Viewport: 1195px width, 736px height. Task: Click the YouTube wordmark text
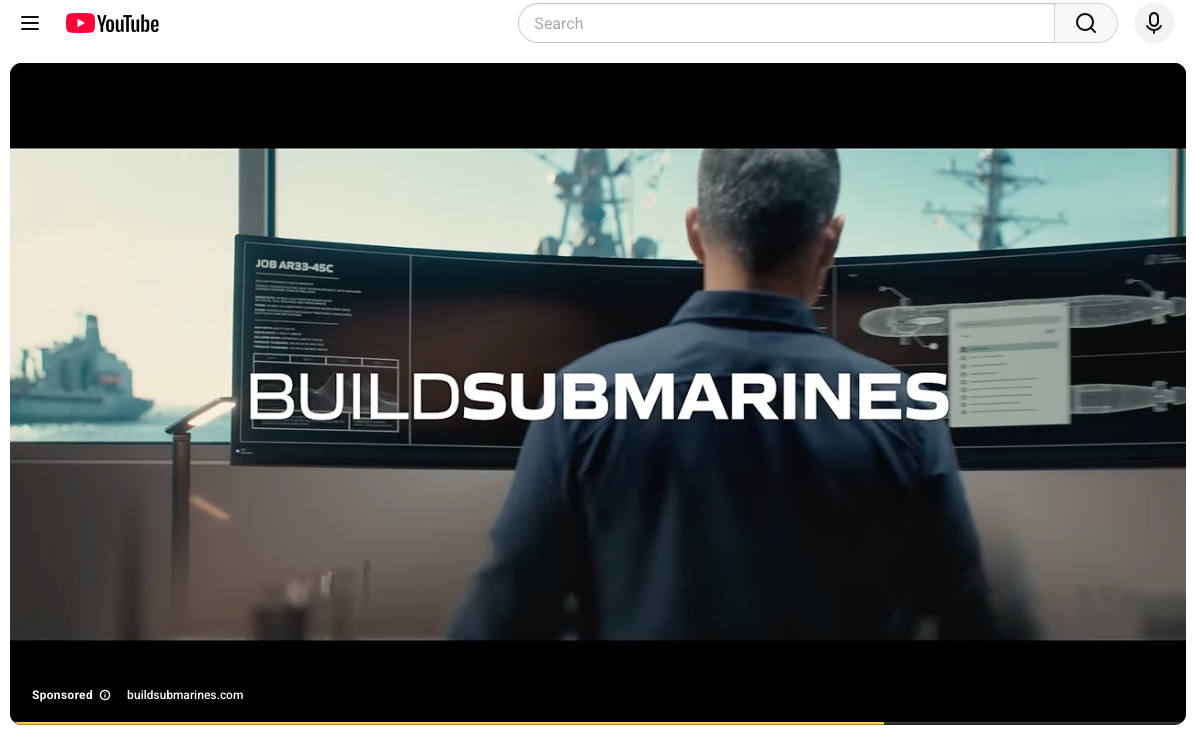pos(128,24)
